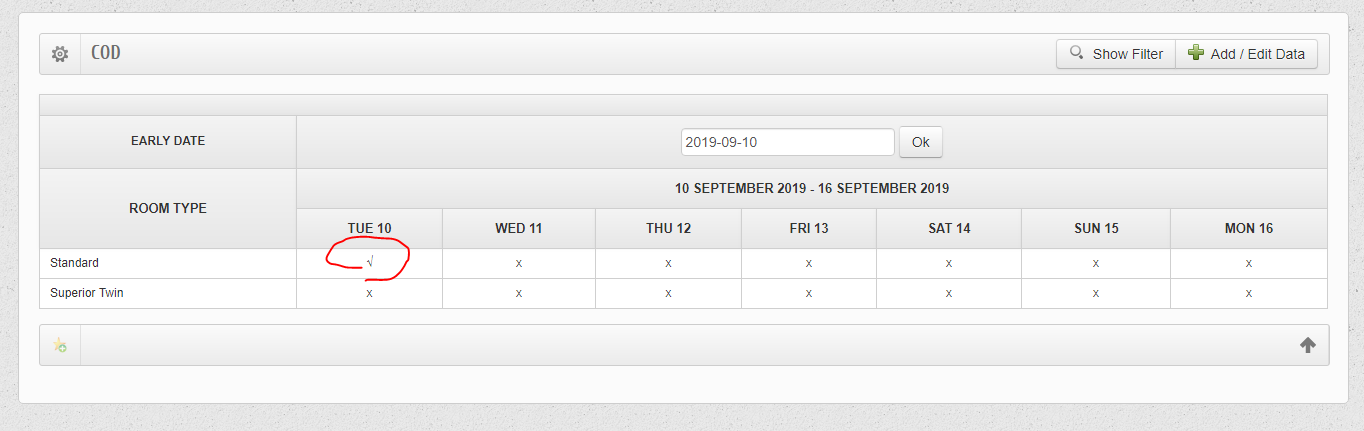Click the gear settings icon beside COD
The height and width of the screenshot is (431, 1364).
click(60, 54)
